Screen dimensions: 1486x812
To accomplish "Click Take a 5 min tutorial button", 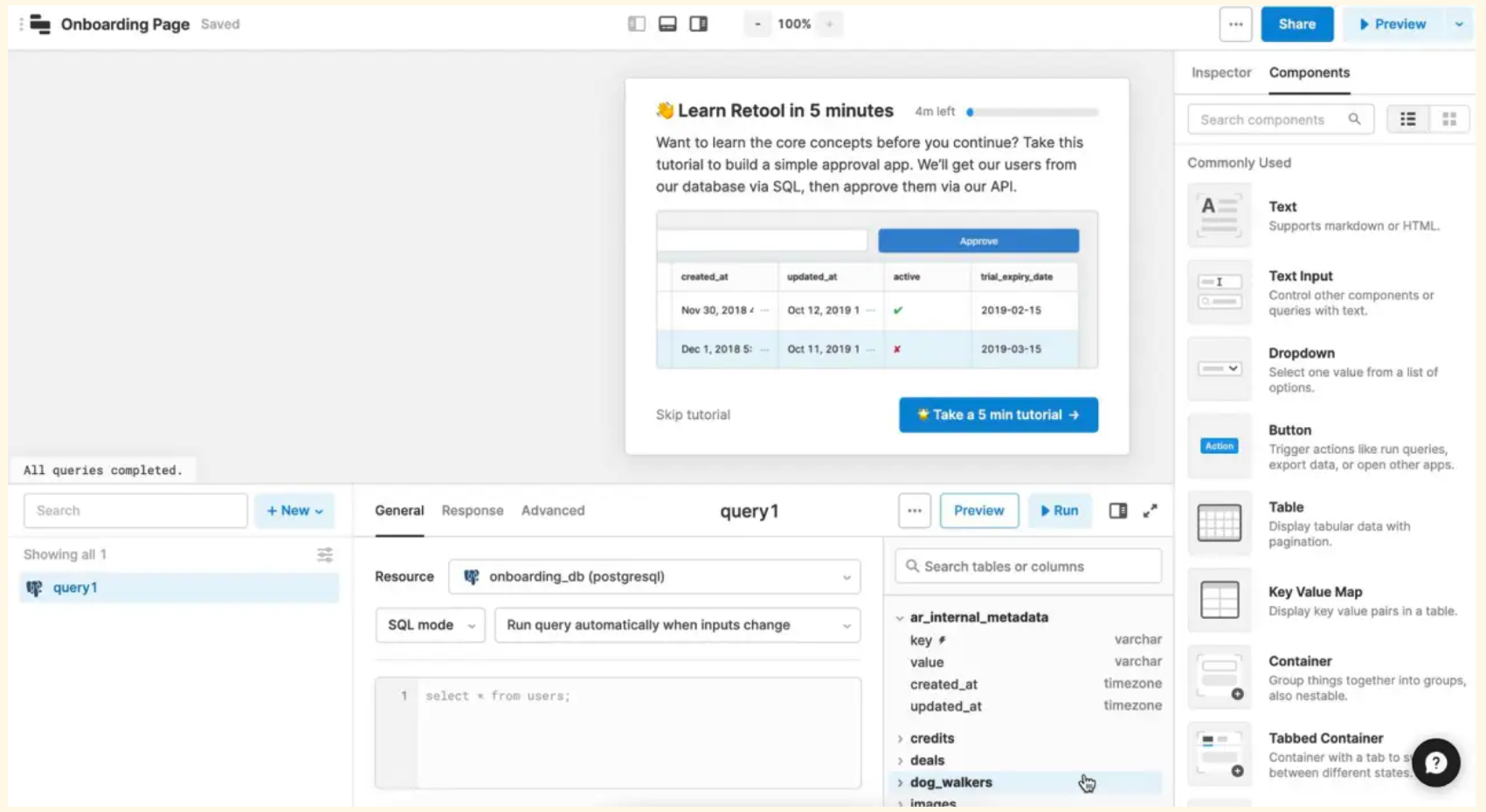I will (x=998, y=415).
